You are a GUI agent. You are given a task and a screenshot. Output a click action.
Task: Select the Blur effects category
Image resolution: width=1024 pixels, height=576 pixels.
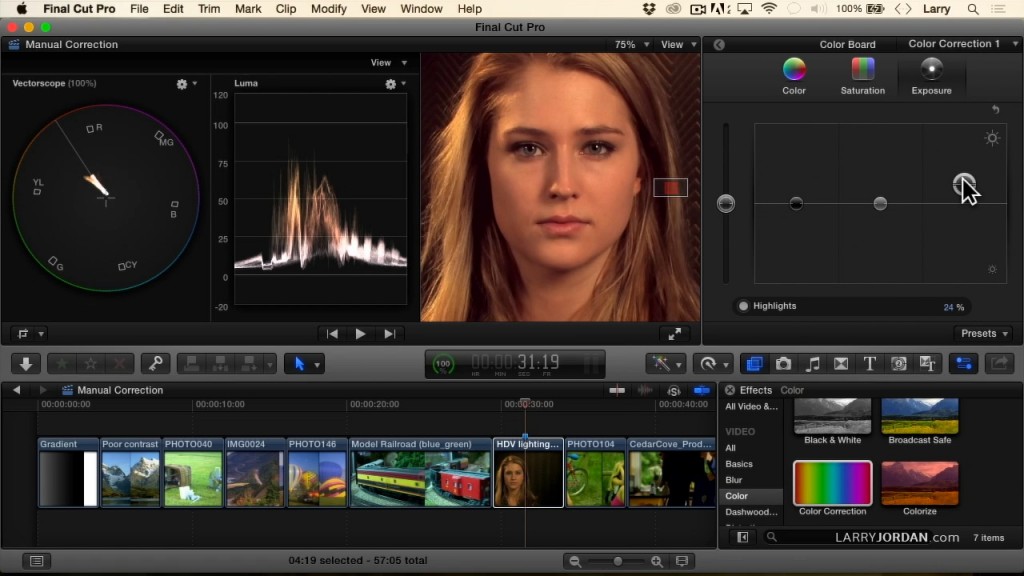coord(733,480)
